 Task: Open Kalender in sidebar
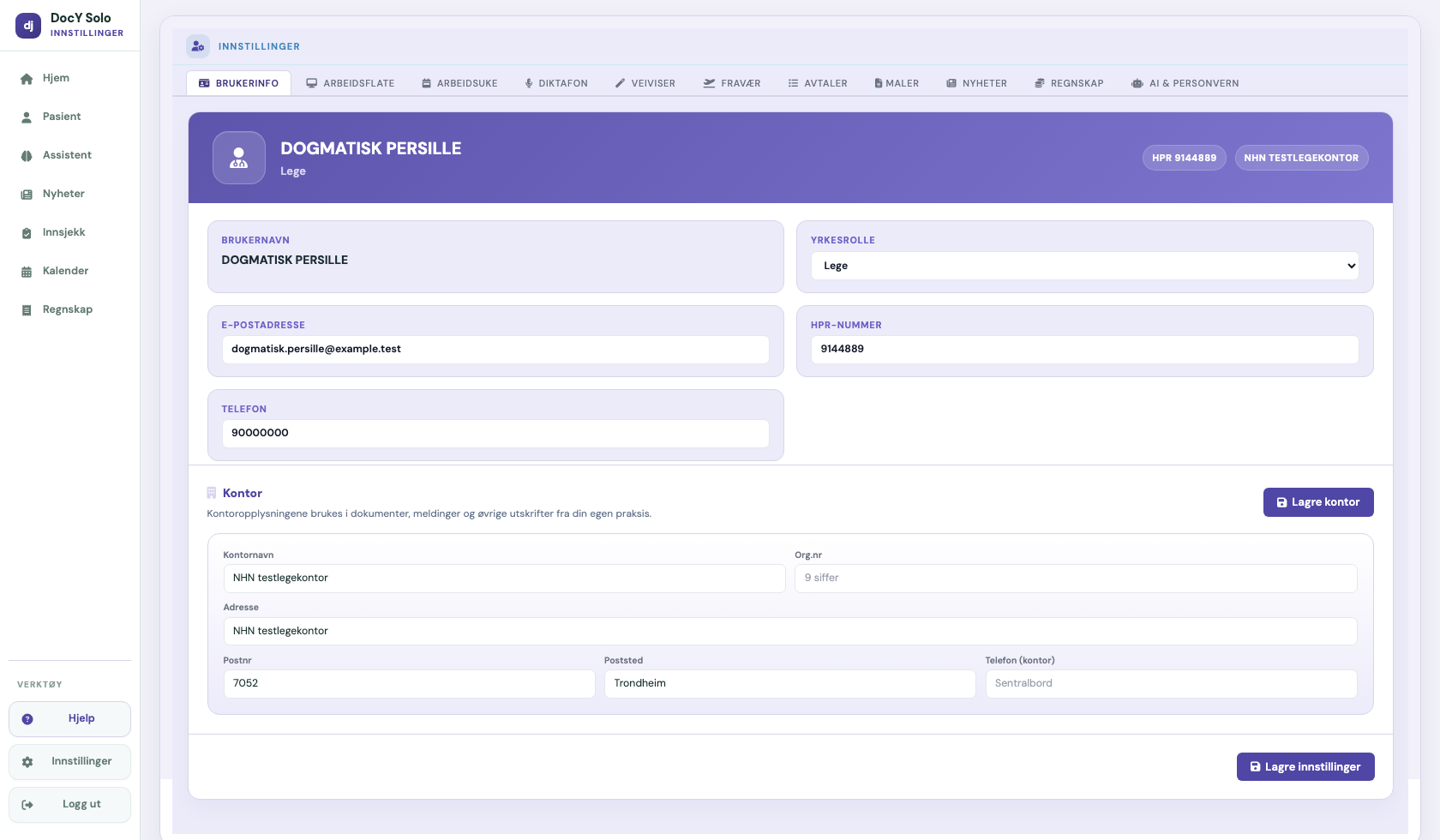tap(69, 271)
